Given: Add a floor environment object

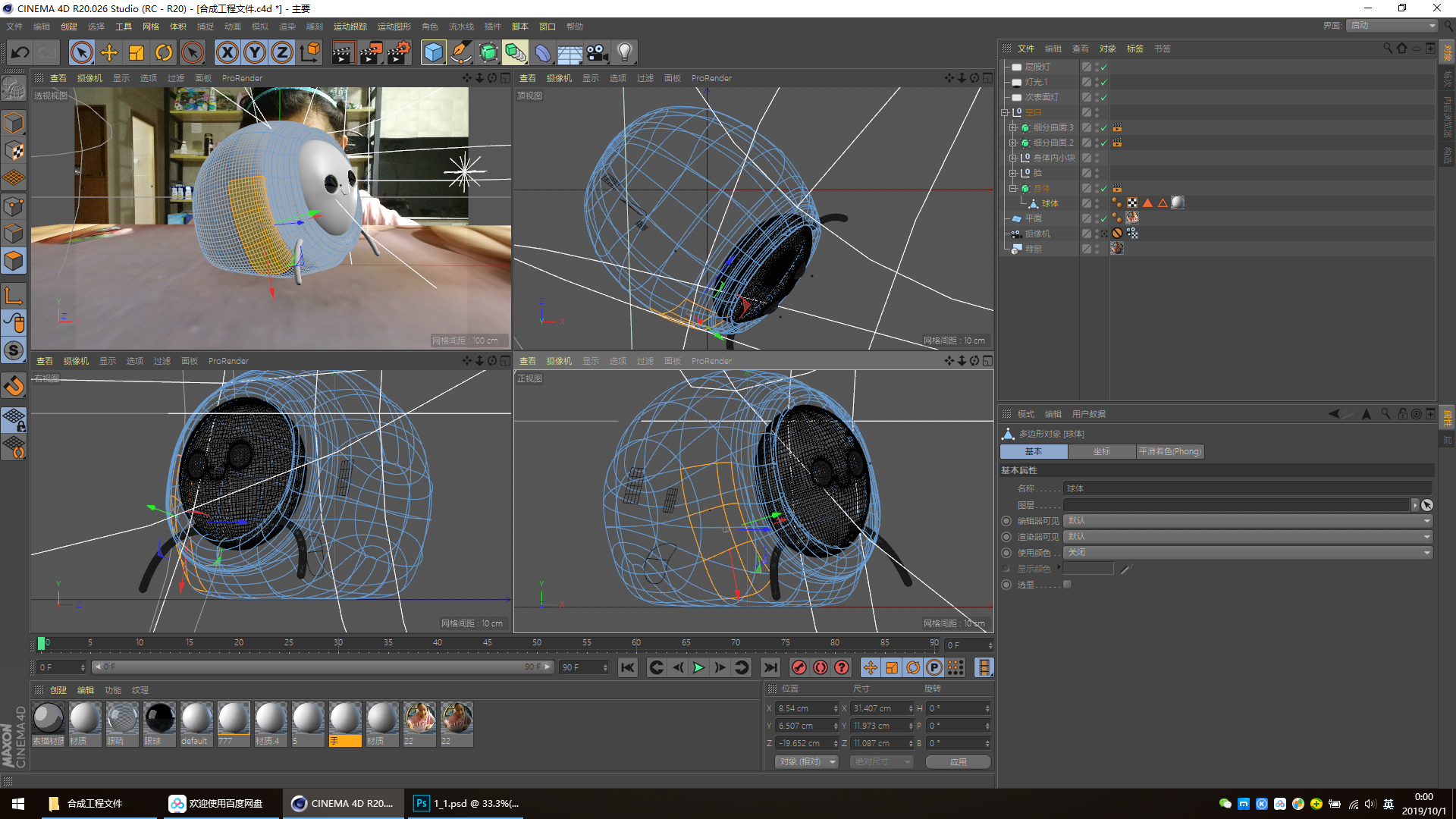Looking at the screenshot, I should pyautogui.click(x=570, y=52).
